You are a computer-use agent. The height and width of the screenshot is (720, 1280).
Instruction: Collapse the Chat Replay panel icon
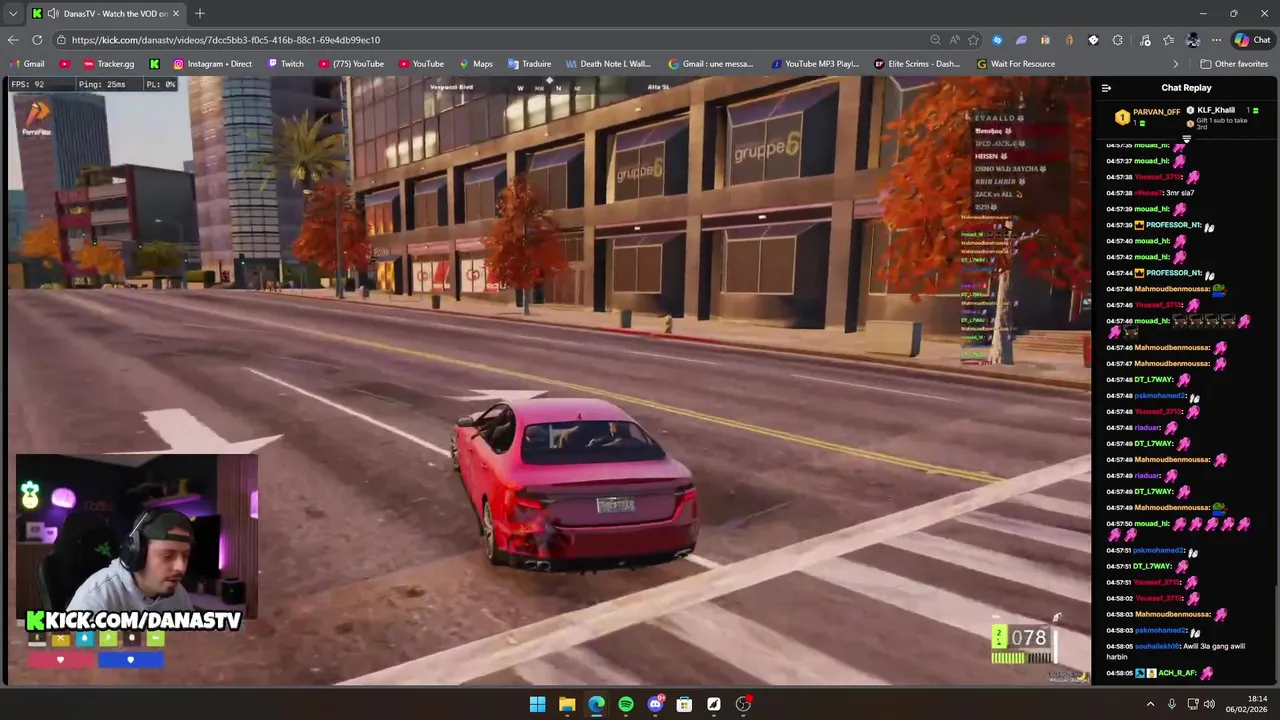click(1106, 88)
